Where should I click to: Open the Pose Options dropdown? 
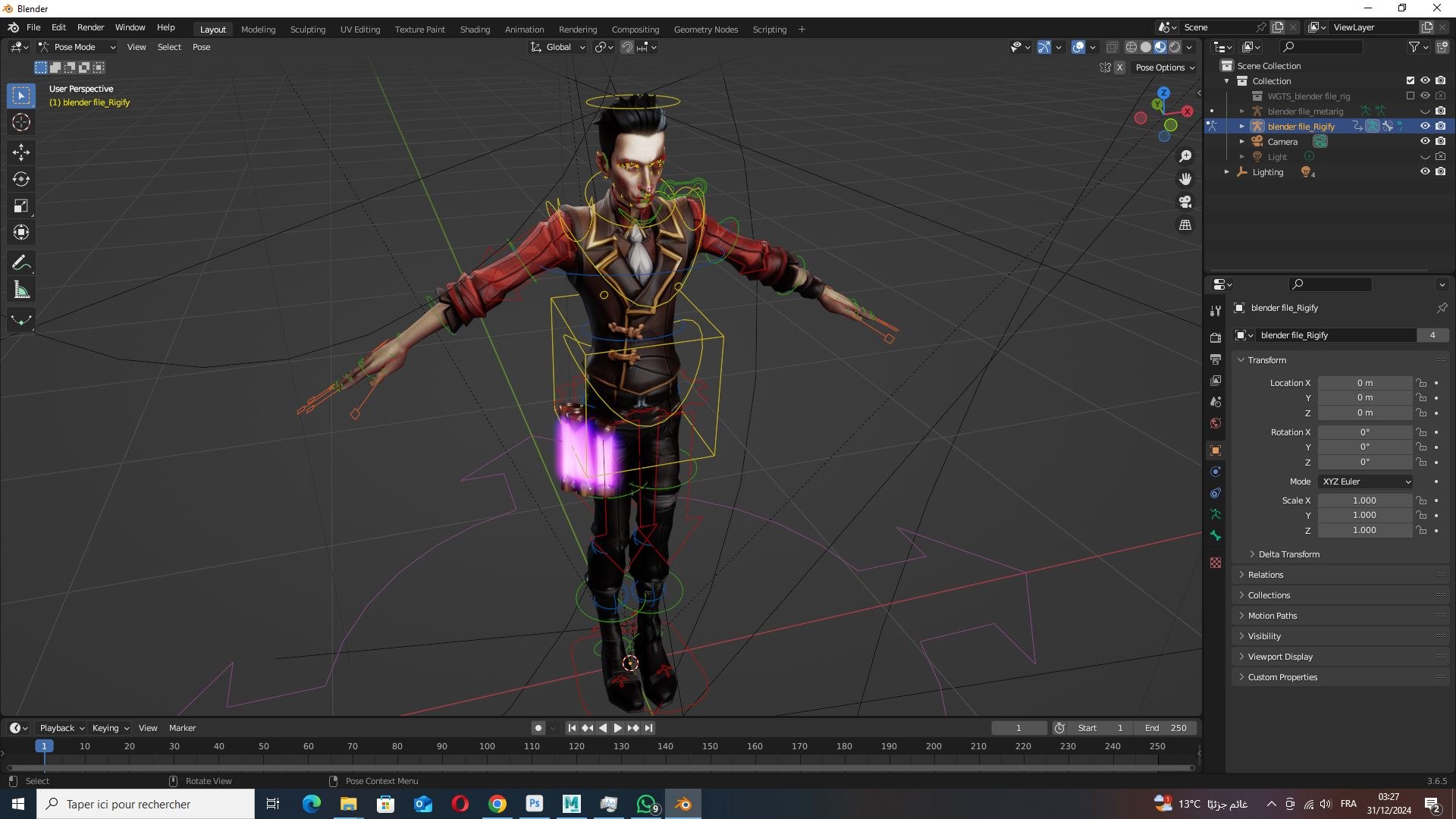1165,67
